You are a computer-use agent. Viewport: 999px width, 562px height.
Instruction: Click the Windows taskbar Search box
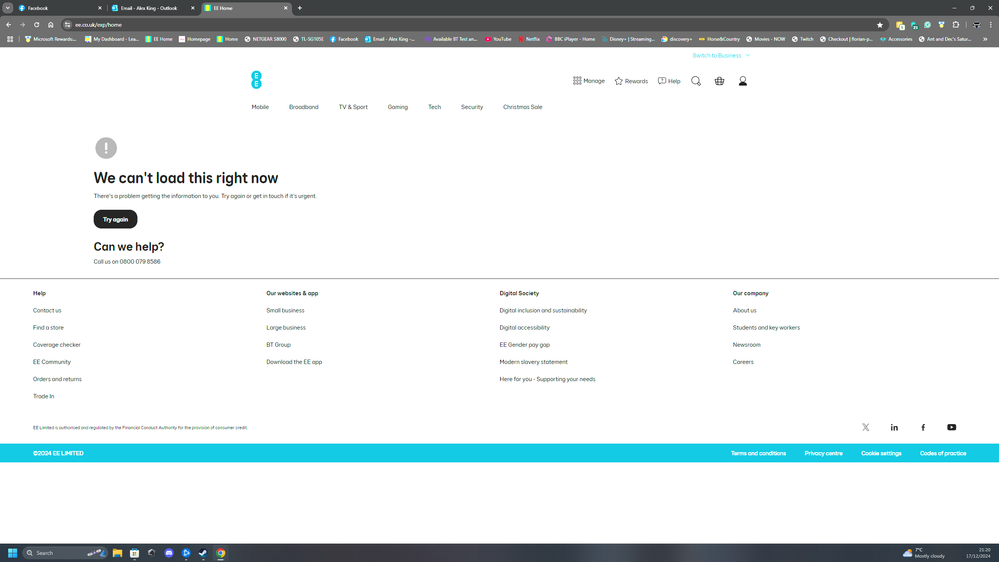[x=65, y=553]
